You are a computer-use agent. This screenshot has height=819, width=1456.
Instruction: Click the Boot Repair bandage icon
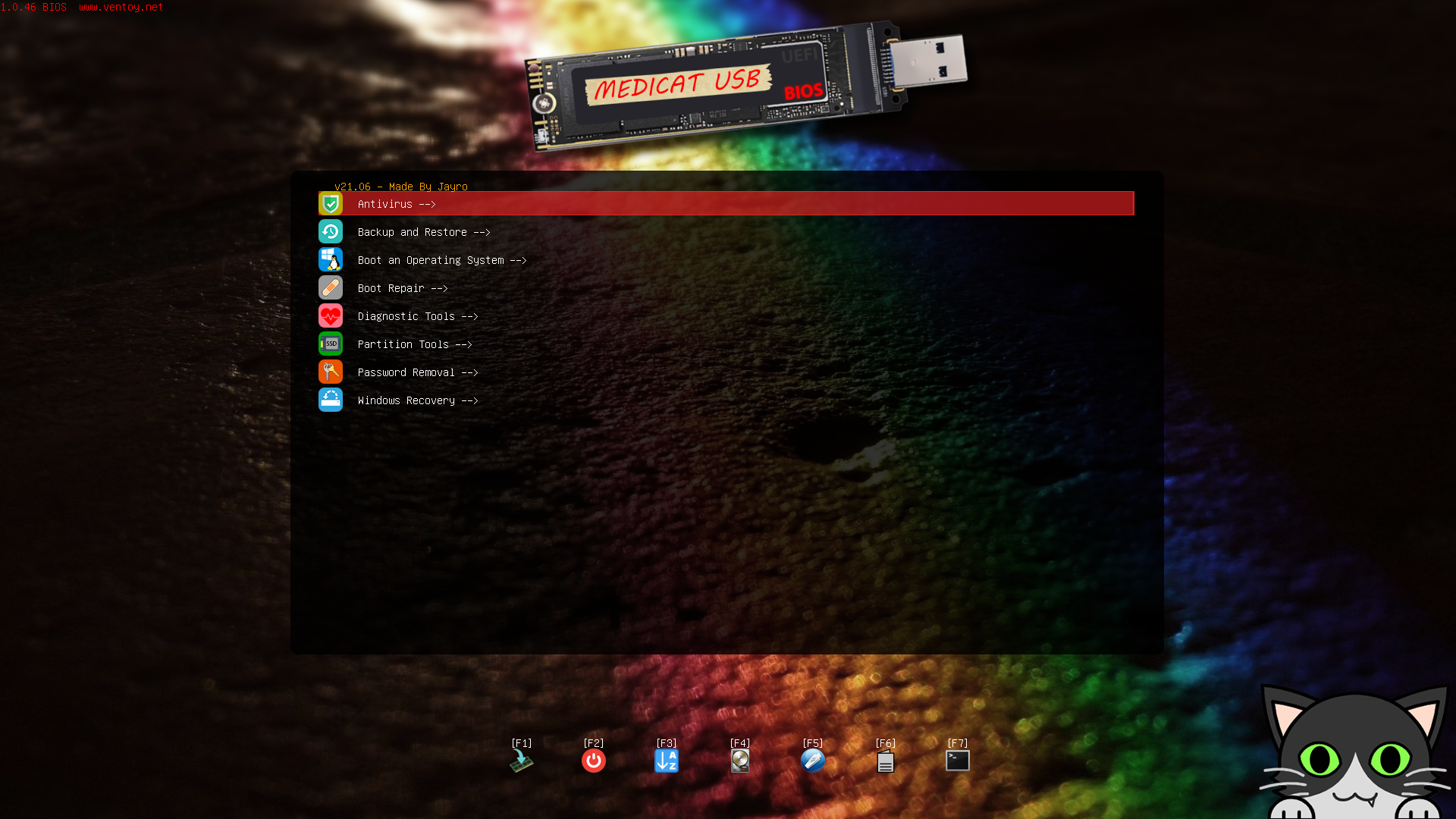(x=331, y=288)
